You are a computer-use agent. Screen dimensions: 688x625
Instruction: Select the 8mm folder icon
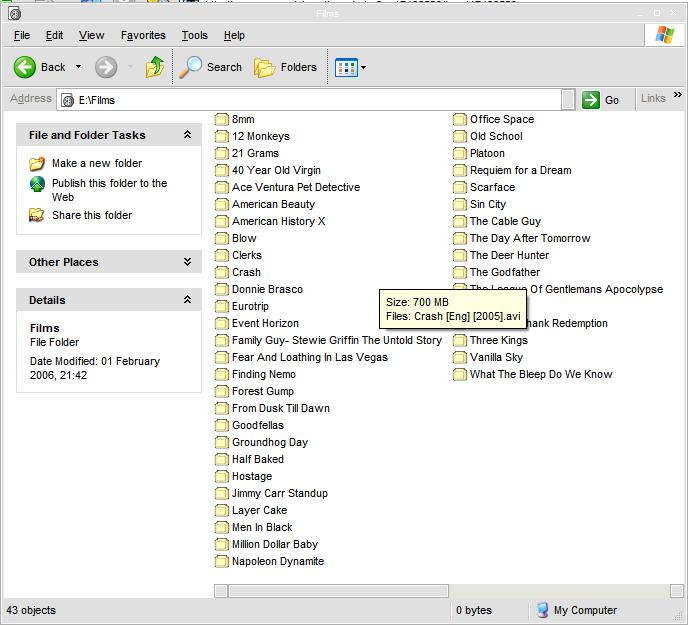(222, 119)
